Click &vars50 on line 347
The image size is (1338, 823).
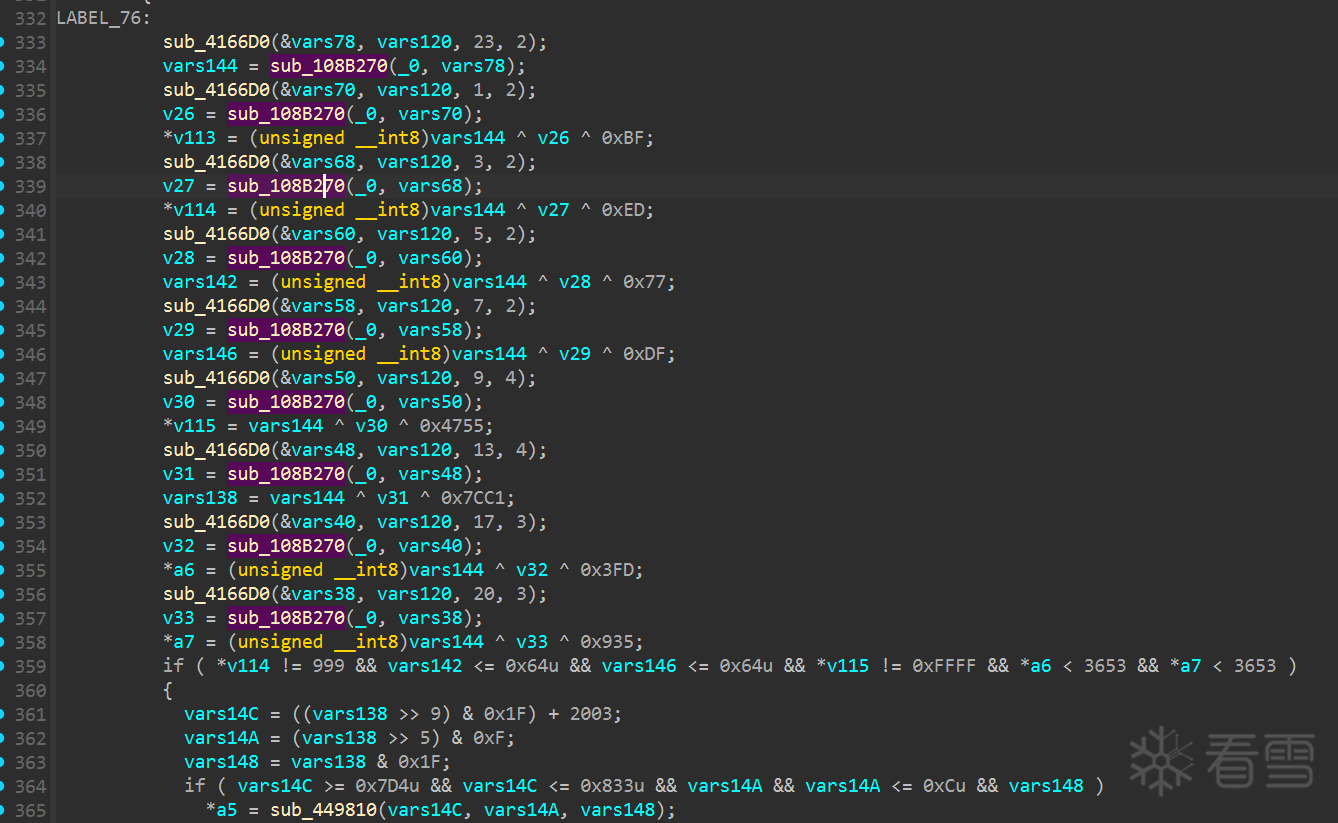tap(316, 378)
